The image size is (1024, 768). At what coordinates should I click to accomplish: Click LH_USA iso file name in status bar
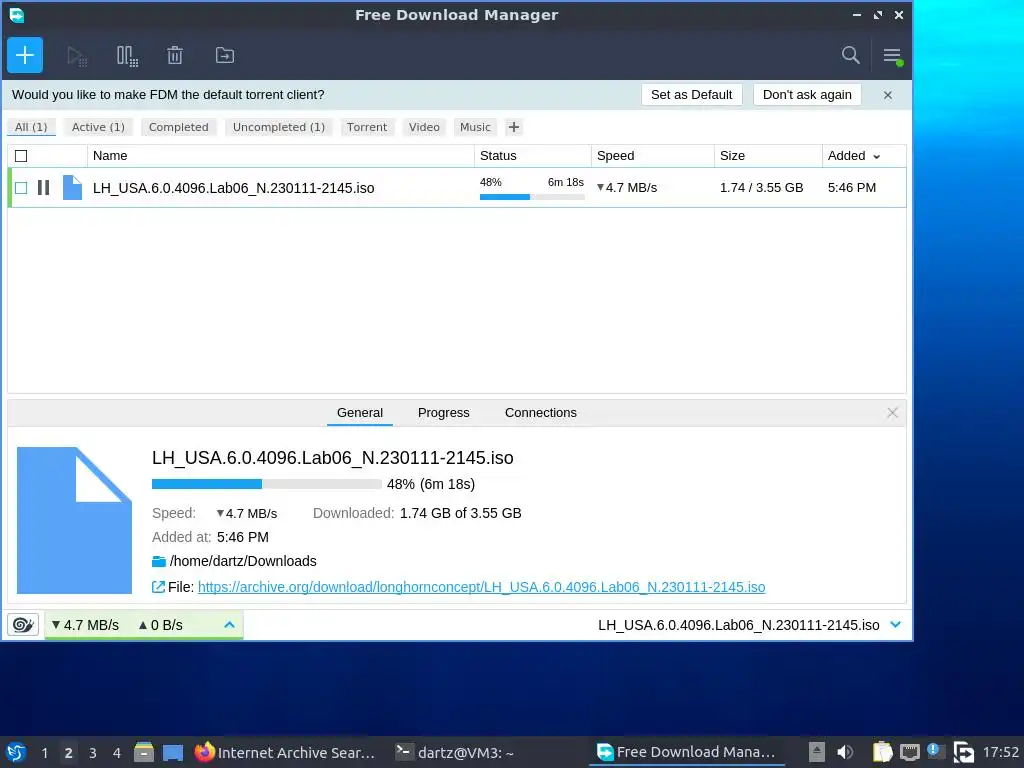tap(739, 625)
